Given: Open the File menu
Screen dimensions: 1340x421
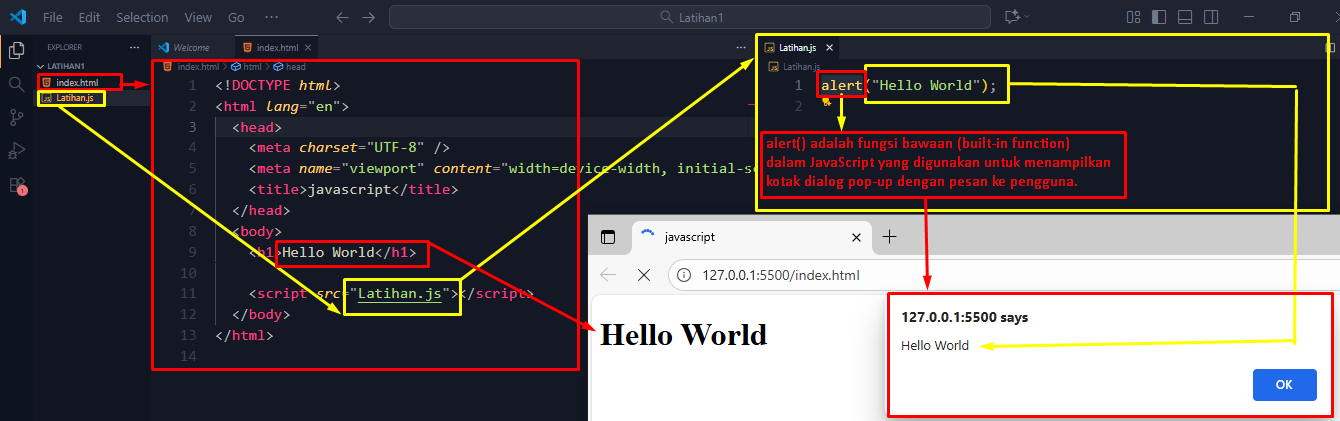Looking at the screenshot, I should 53,18.
